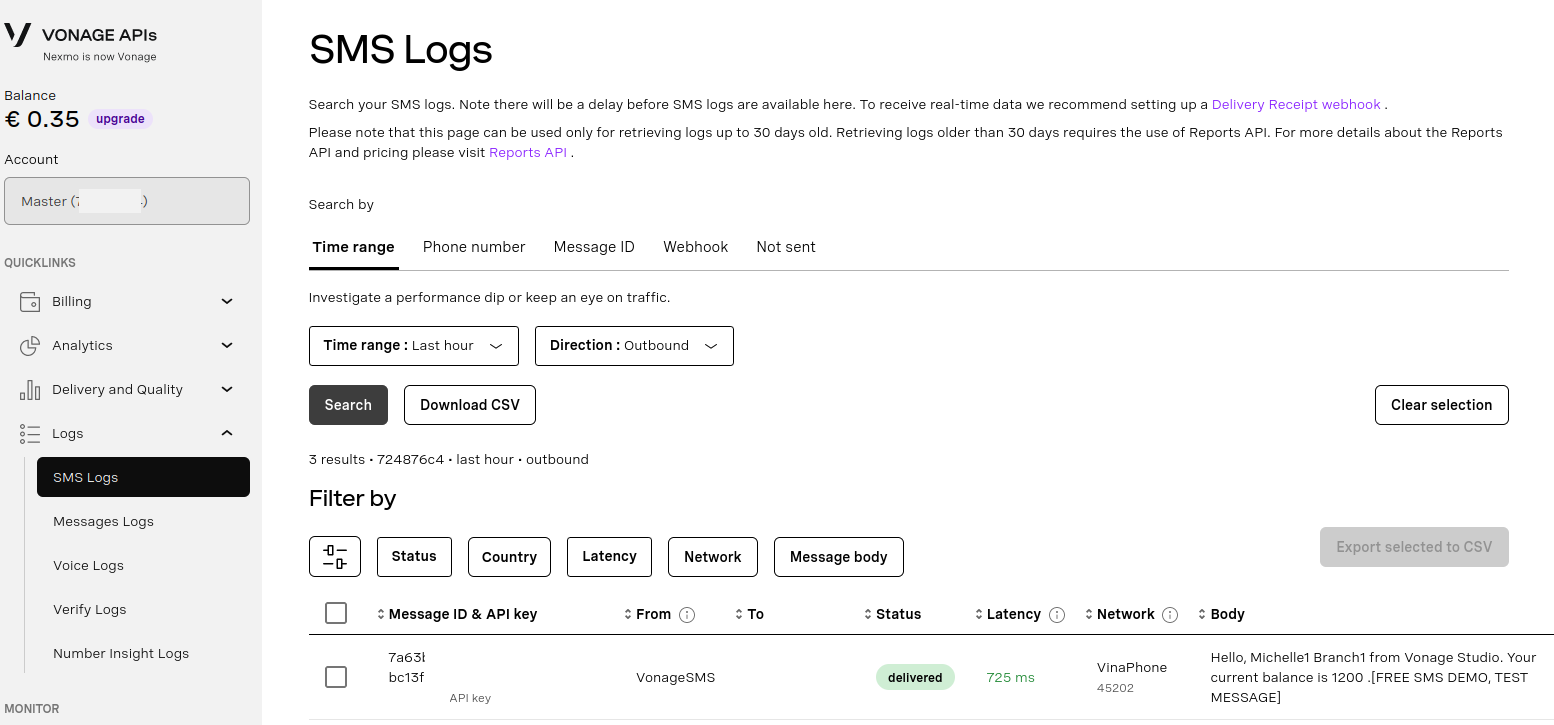
Task: Click the Vonage logo icon
Action: coord(18,35)
